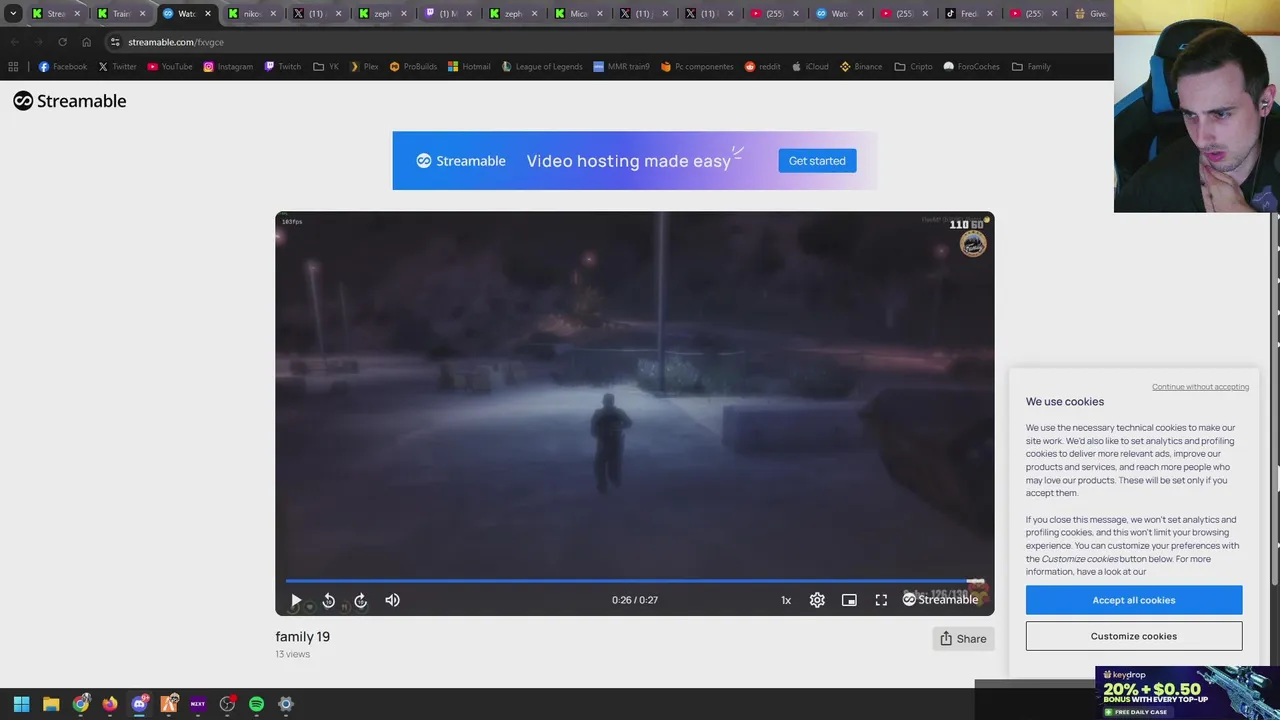This screenshot has width=1280, height=720.
Task: Click Continue without accepting link
Action: pyautogui.click(x=1200, y=387)
